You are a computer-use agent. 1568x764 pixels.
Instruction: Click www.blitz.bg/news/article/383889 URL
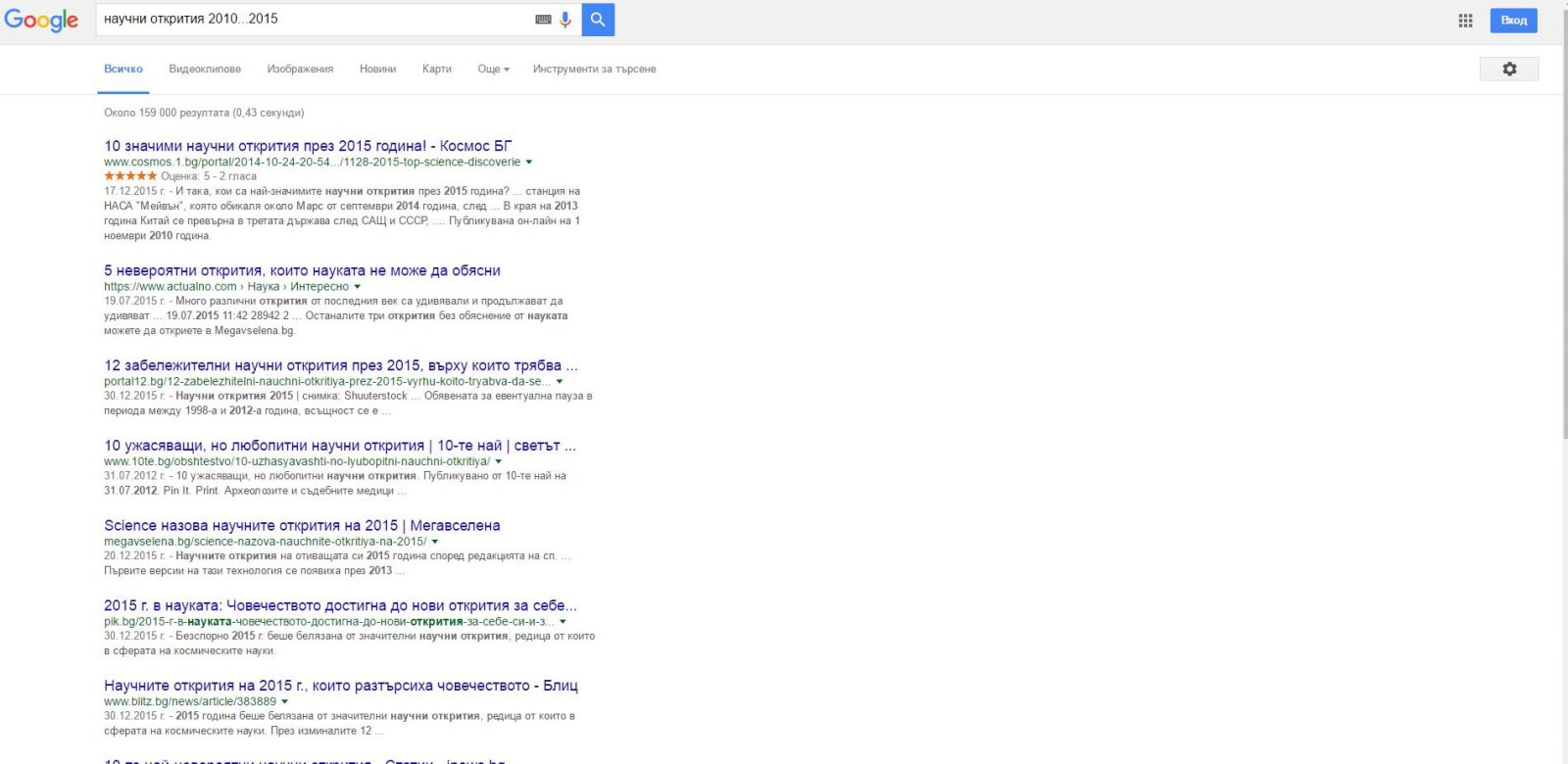[x=190, y=702]
